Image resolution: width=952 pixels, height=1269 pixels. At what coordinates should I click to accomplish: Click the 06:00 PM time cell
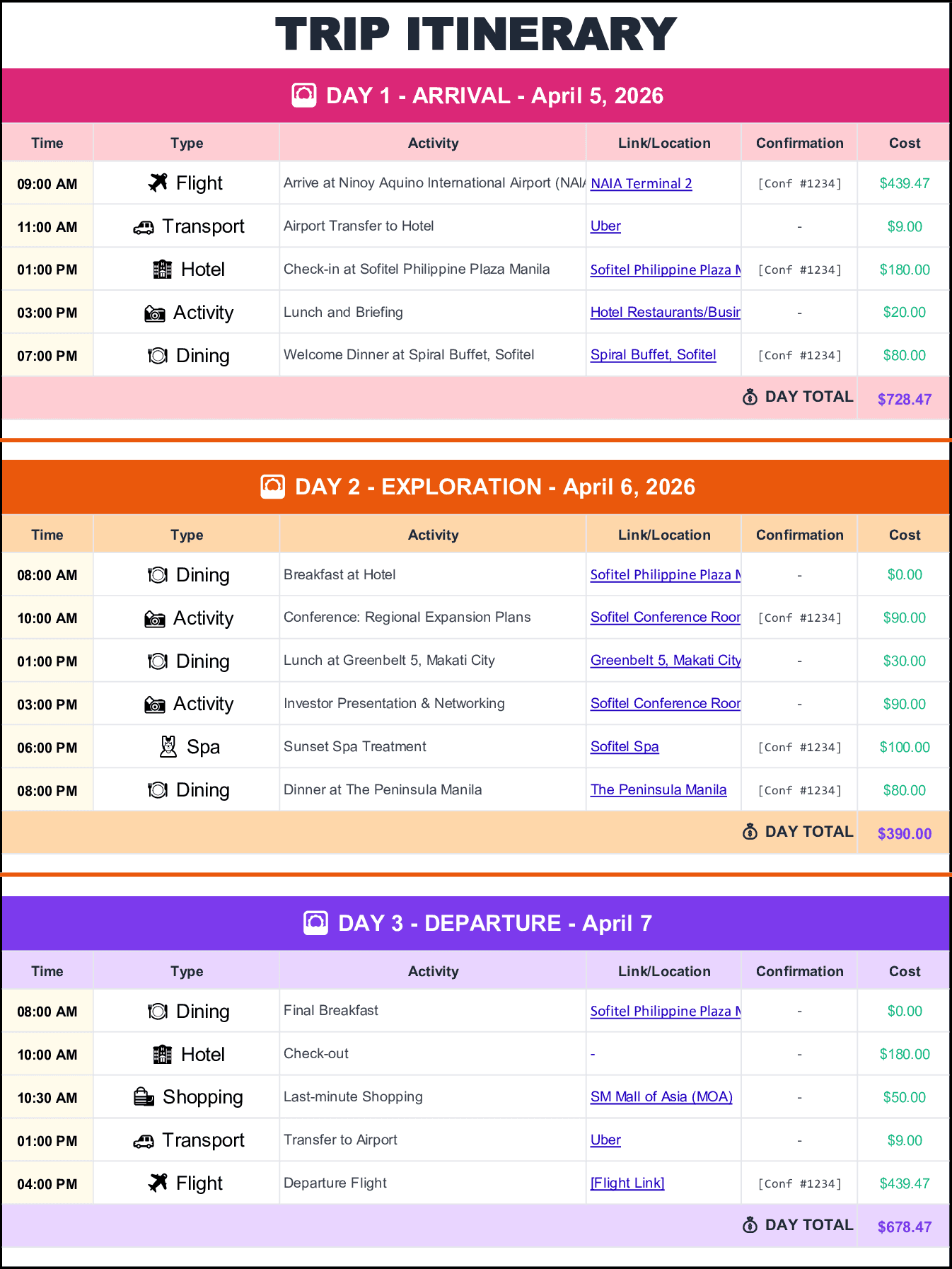[47, 748]
